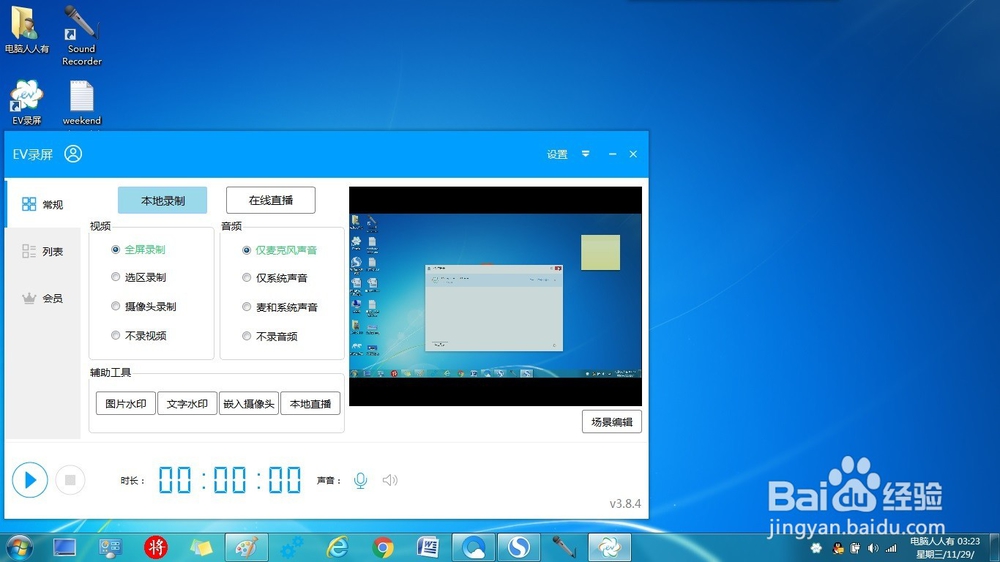Viewport: 1000px width, 562px height.
Task: Launch Google Chrome from the taskbar
Action: (x=383, y=547)
